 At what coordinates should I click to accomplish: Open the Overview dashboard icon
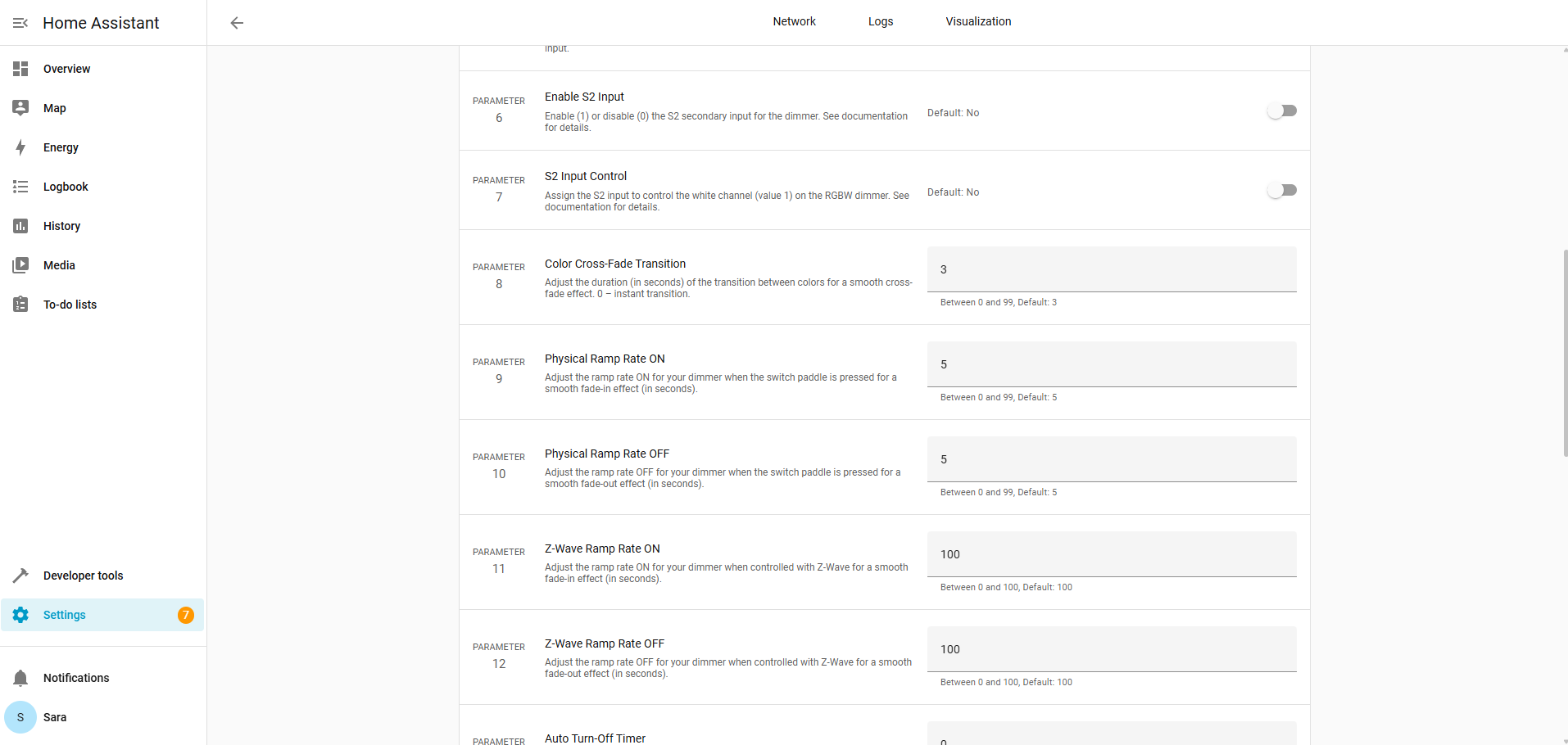click(x=20, y=69)
